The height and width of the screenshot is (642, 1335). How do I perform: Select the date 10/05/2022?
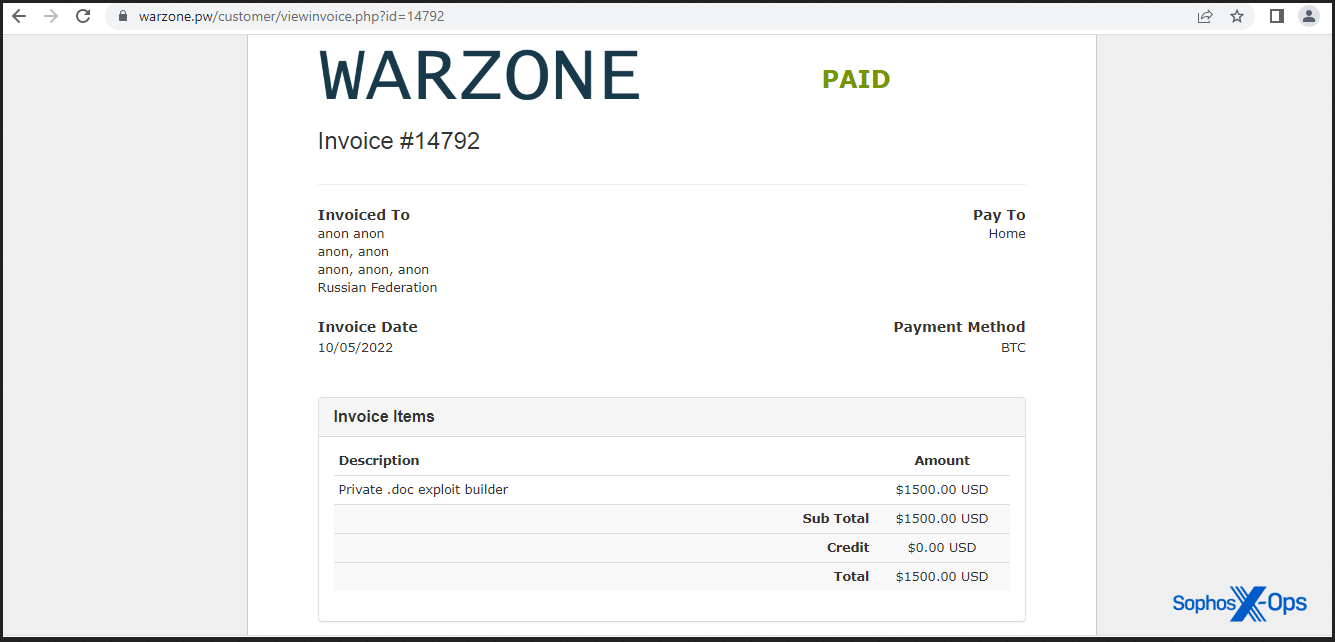coord(355,348)
